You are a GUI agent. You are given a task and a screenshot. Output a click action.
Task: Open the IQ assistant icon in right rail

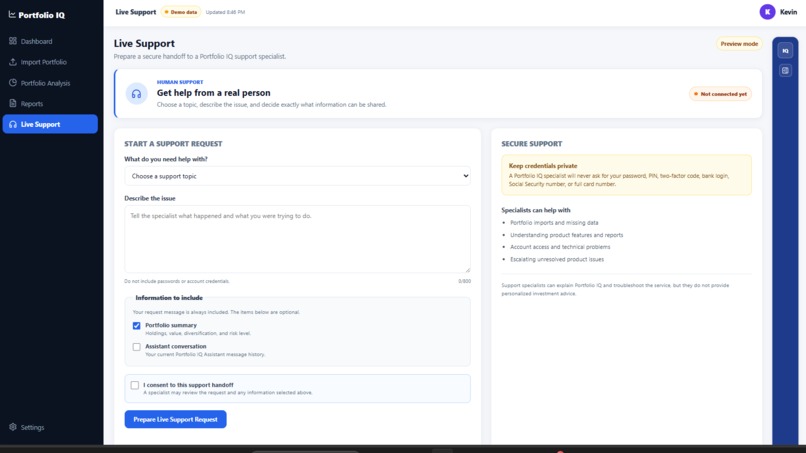[785, 50]
